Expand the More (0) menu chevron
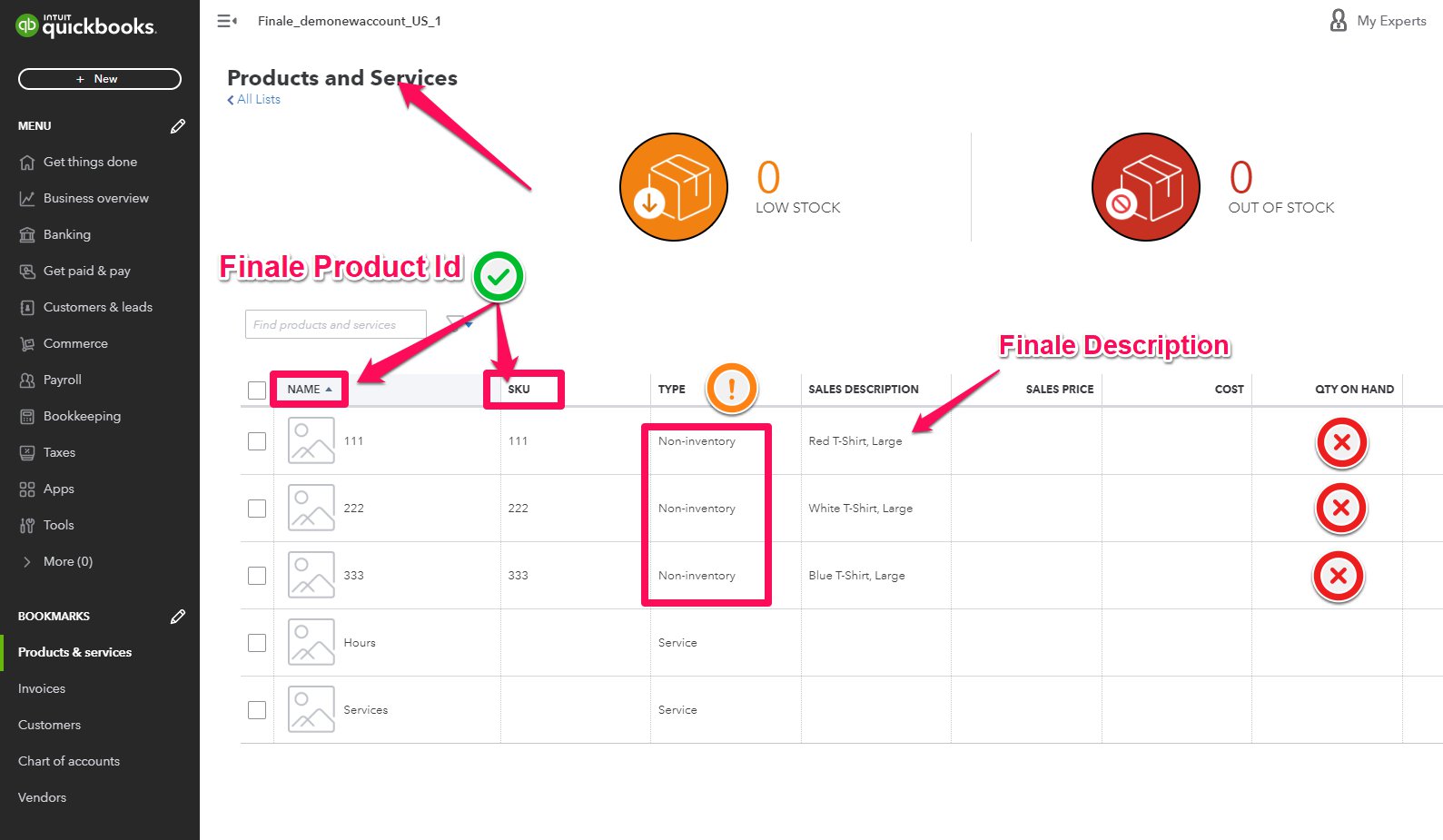This screenshot has width=1443, height=840. coord(27,562)
